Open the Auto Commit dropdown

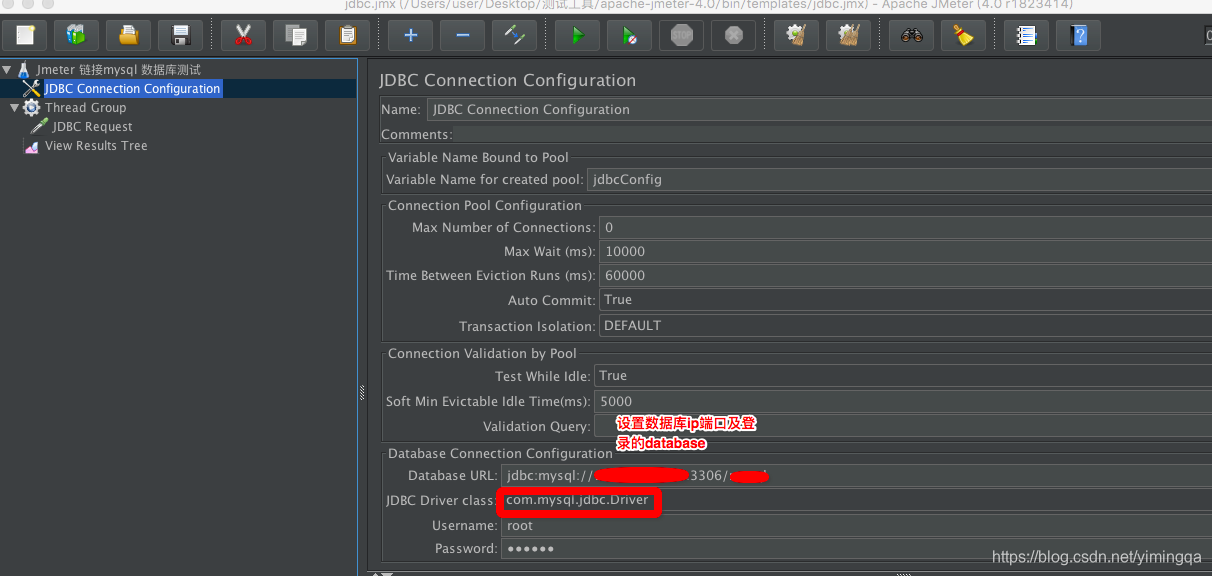(x=905, y=300)
